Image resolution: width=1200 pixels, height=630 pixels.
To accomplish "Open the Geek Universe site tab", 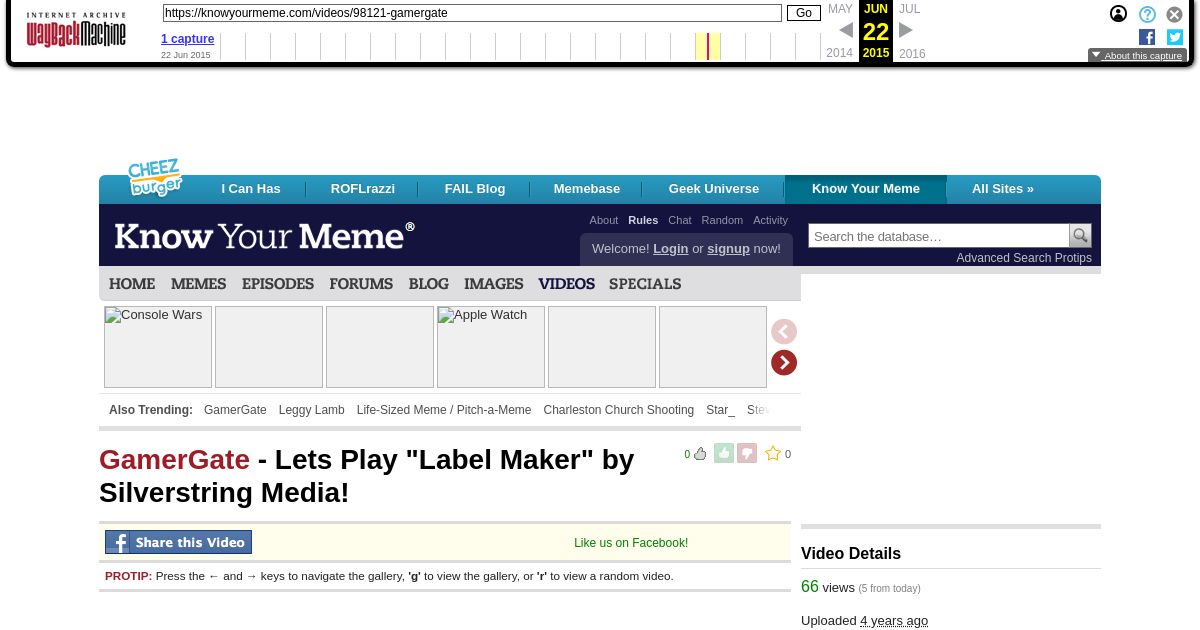I will 714,189.
